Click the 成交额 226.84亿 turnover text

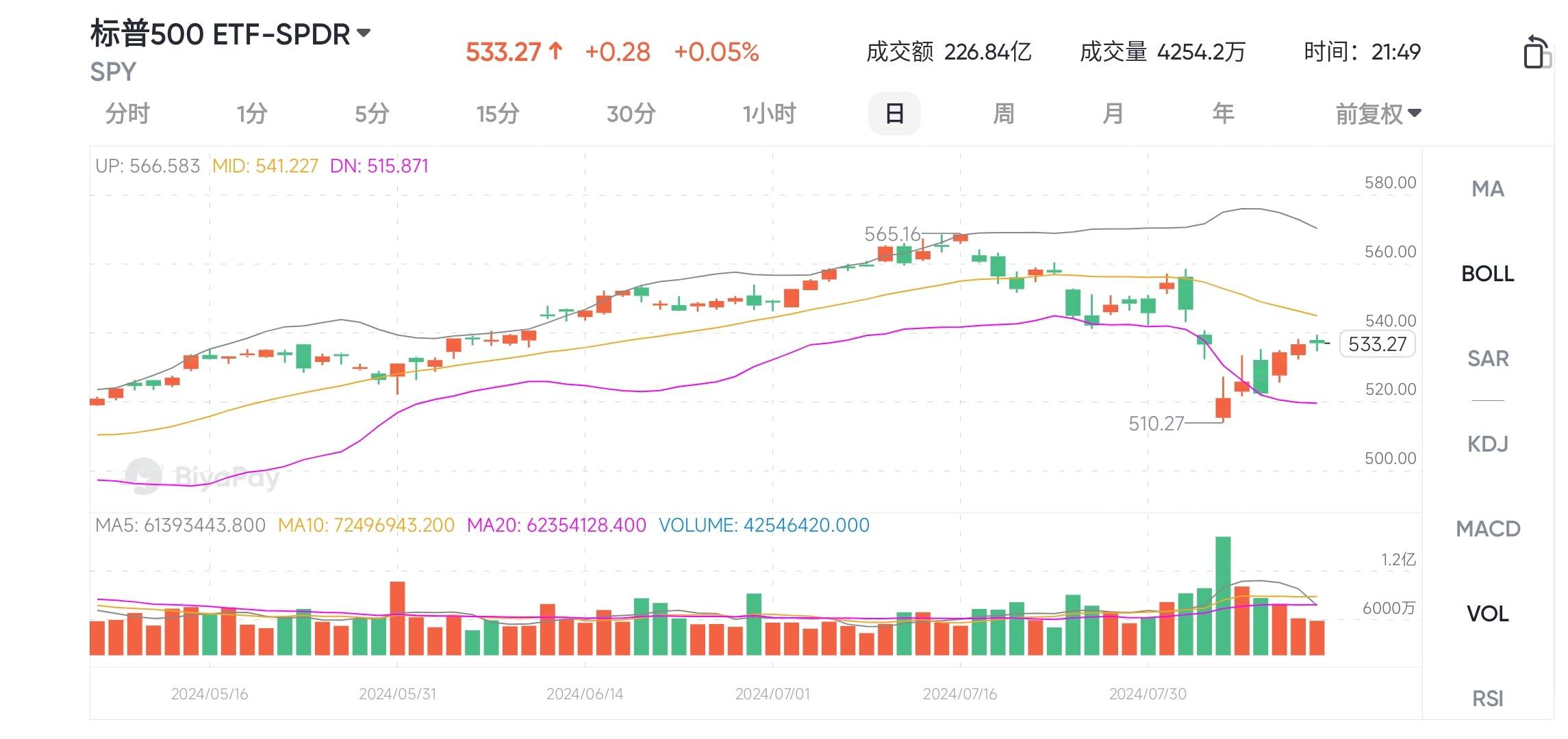click(x=948, y=52)
